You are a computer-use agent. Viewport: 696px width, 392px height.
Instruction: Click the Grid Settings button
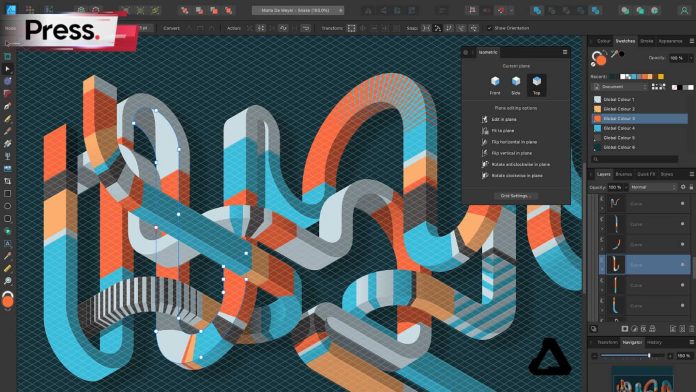click(x=516, y=196)
